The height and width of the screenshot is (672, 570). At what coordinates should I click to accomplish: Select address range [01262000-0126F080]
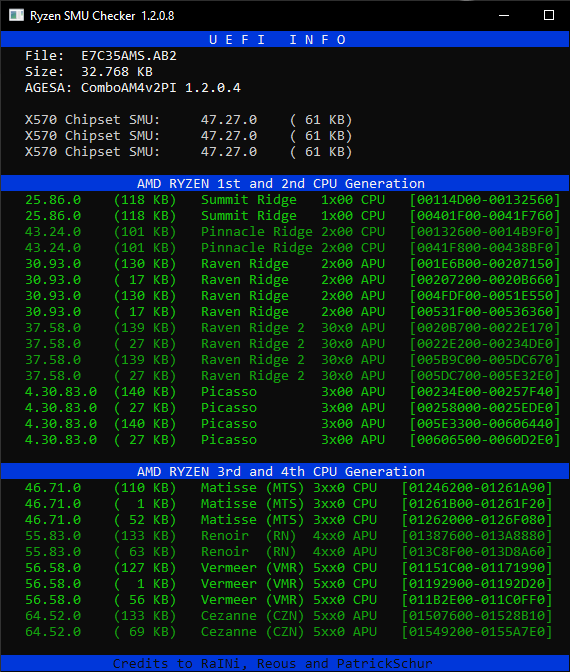(x=477, y=520)
